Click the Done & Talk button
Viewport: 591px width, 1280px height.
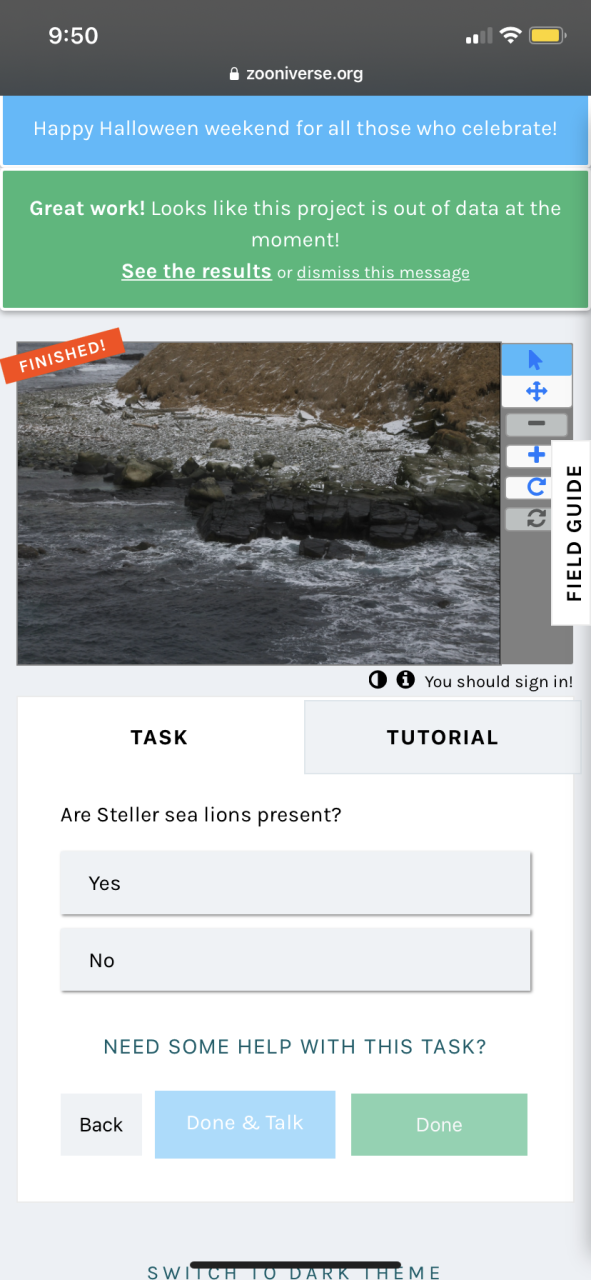pyautogui.click(x=245, y=1124)
